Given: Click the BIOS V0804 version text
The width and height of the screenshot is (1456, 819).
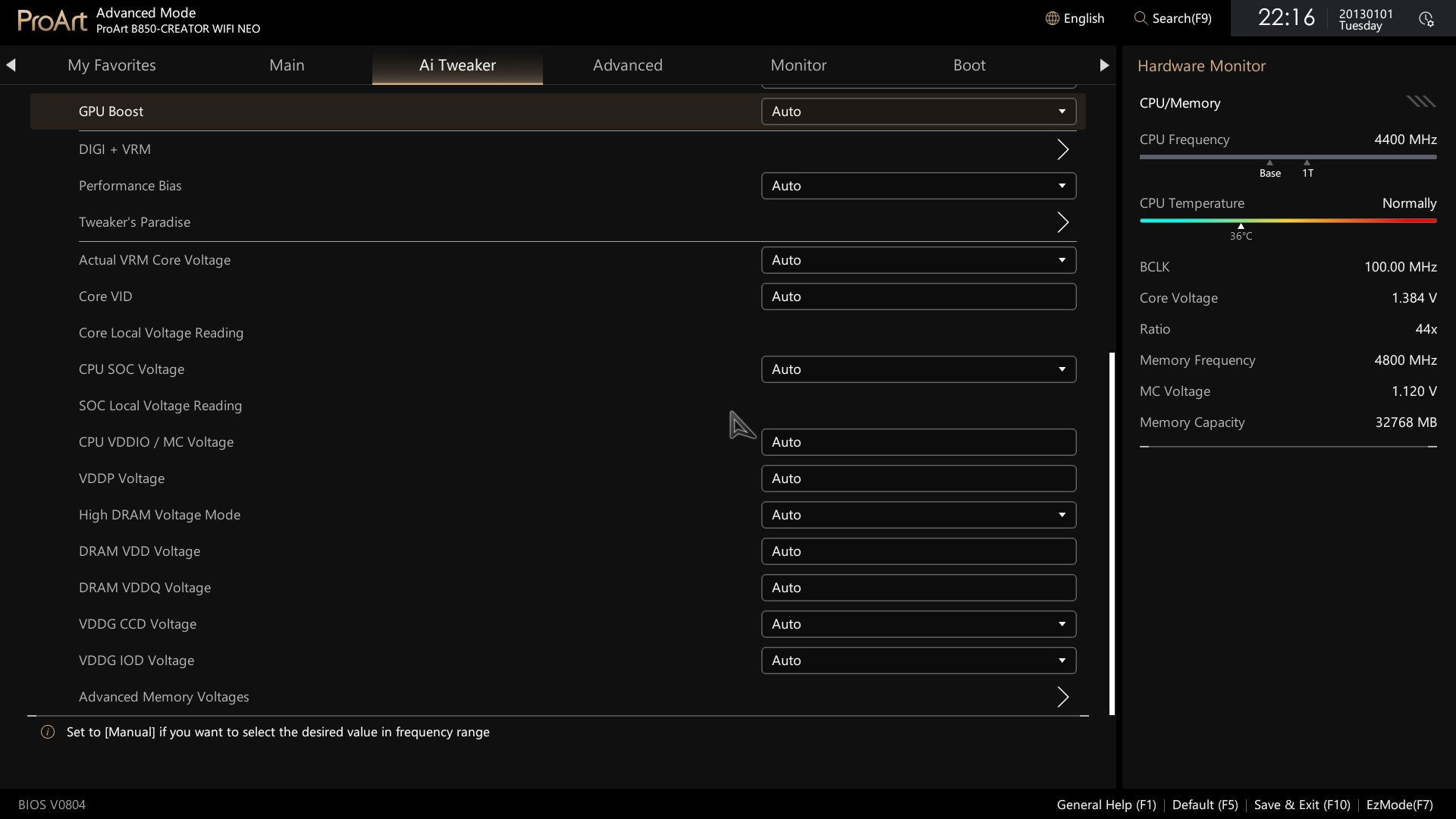Looking at the screenshot, I should (52, 805).
